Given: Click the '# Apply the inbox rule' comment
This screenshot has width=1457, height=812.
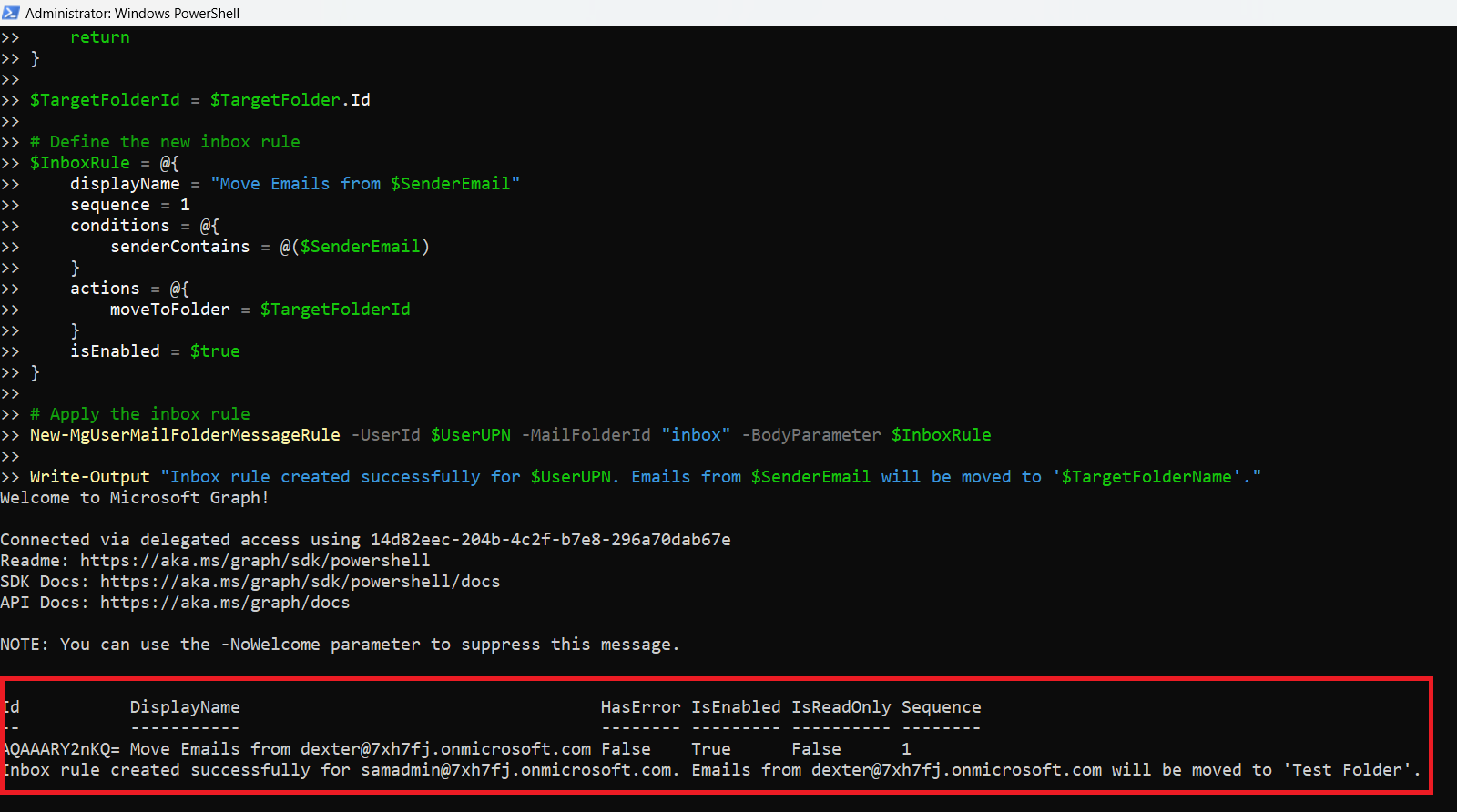Looking at the screenshot, I should pyautogui.click(x=139, y=414).
